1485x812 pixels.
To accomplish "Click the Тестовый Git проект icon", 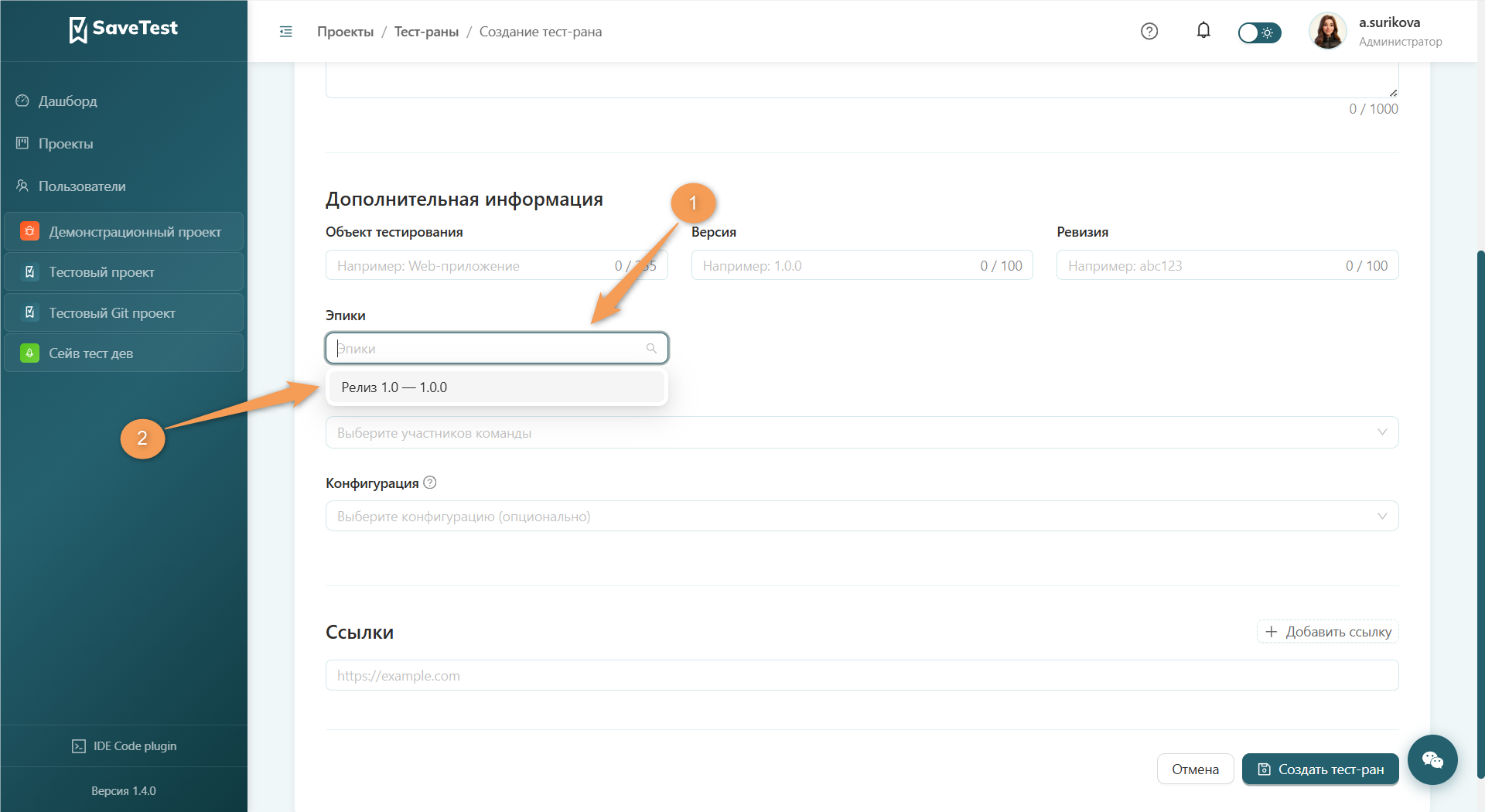I will pos(29,312).
